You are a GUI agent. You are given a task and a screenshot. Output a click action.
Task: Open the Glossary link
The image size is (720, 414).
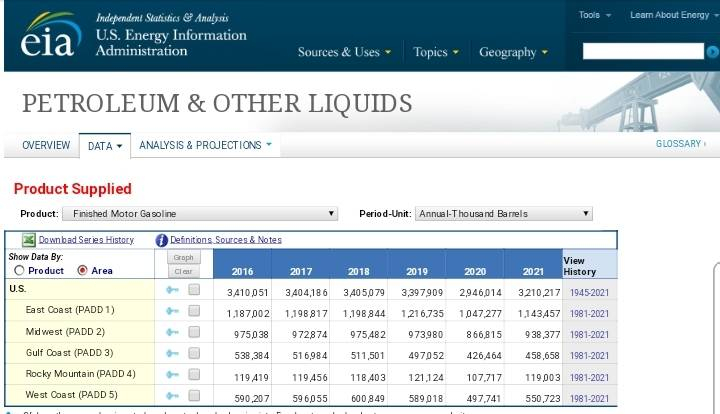click(680, 144)
